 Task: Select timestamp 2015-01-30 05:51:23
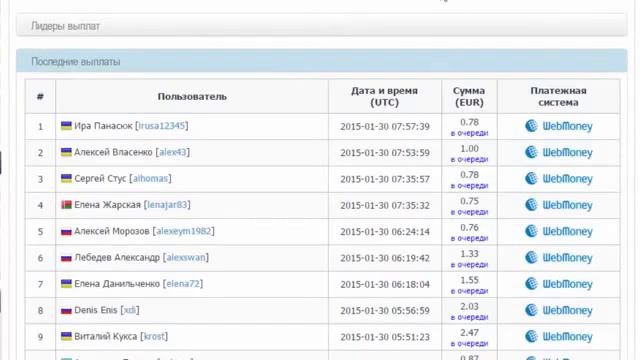pyautogui.click(x=385, y=337)
